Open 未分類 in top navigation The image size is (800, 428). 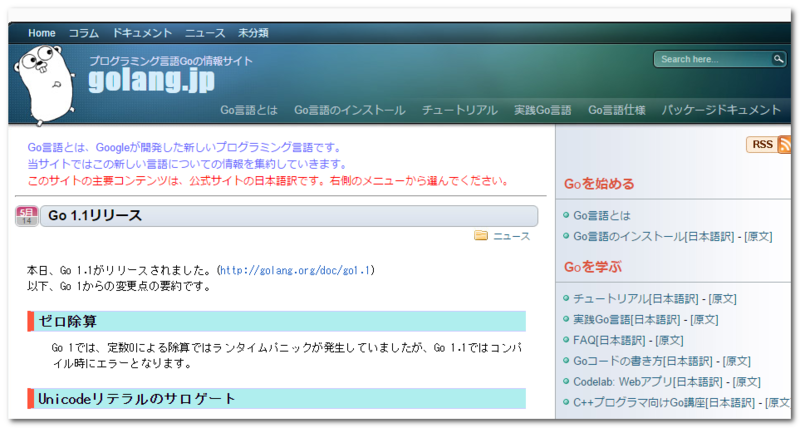(x=254, y=33)
